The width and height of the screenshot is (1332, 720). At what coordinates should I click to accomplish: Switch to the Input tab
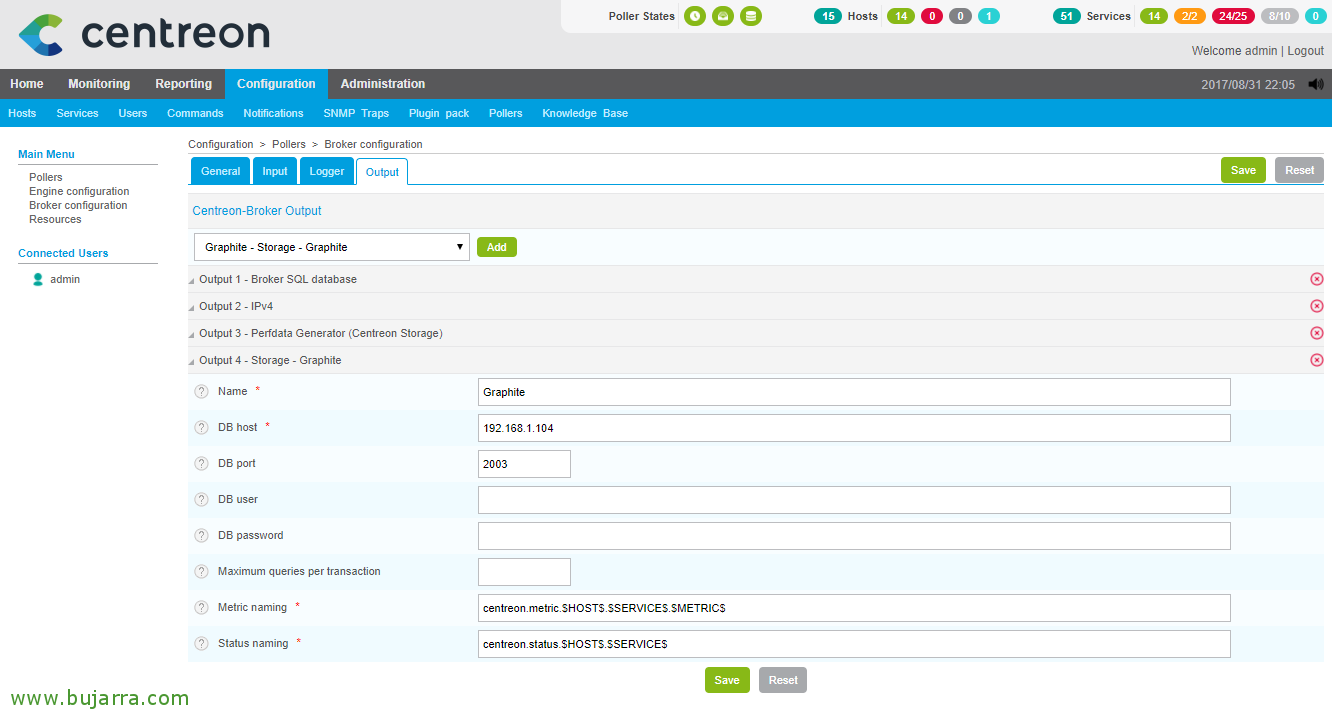[275, 171]
